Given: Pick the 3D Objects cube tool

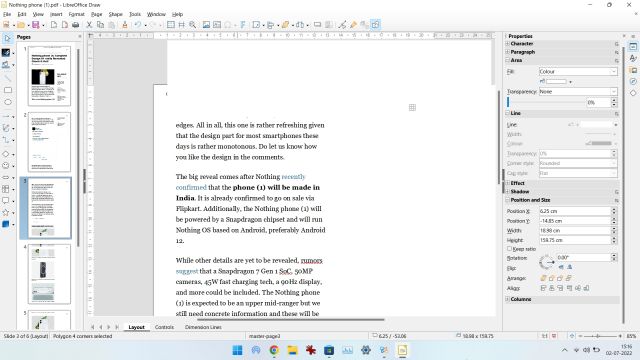Looking at the screenshot, I should 6,224.
